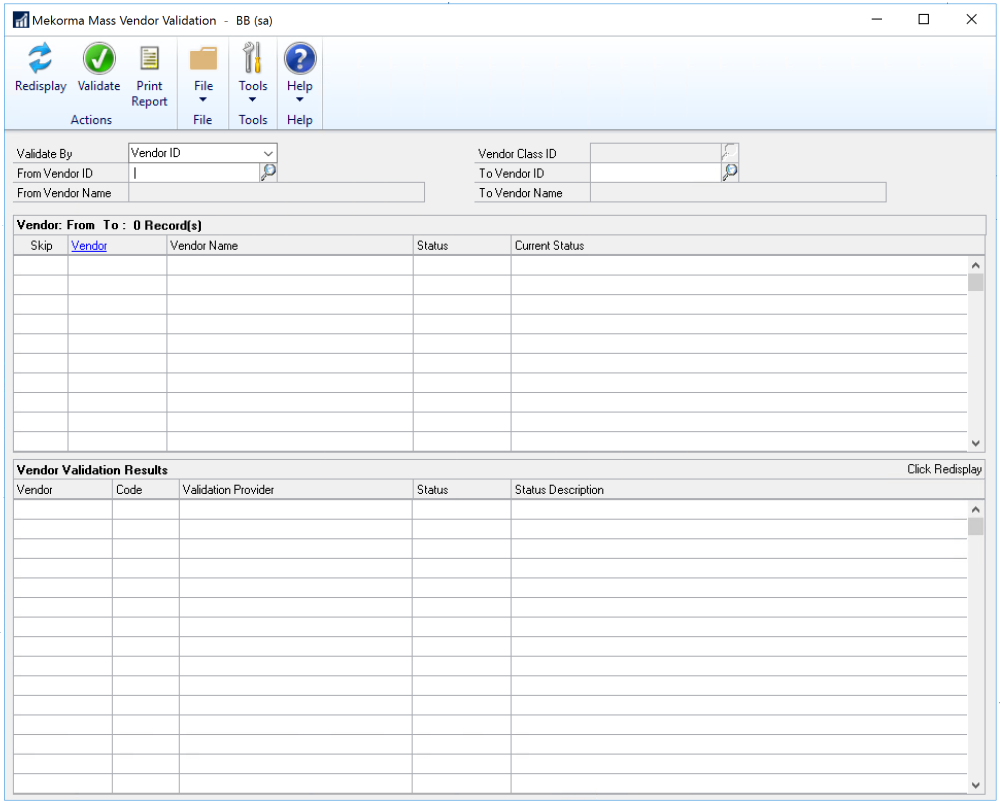Click the Vendor Class ID field
The height and width of the screenshot is (802, 1000).
point(656,153)
